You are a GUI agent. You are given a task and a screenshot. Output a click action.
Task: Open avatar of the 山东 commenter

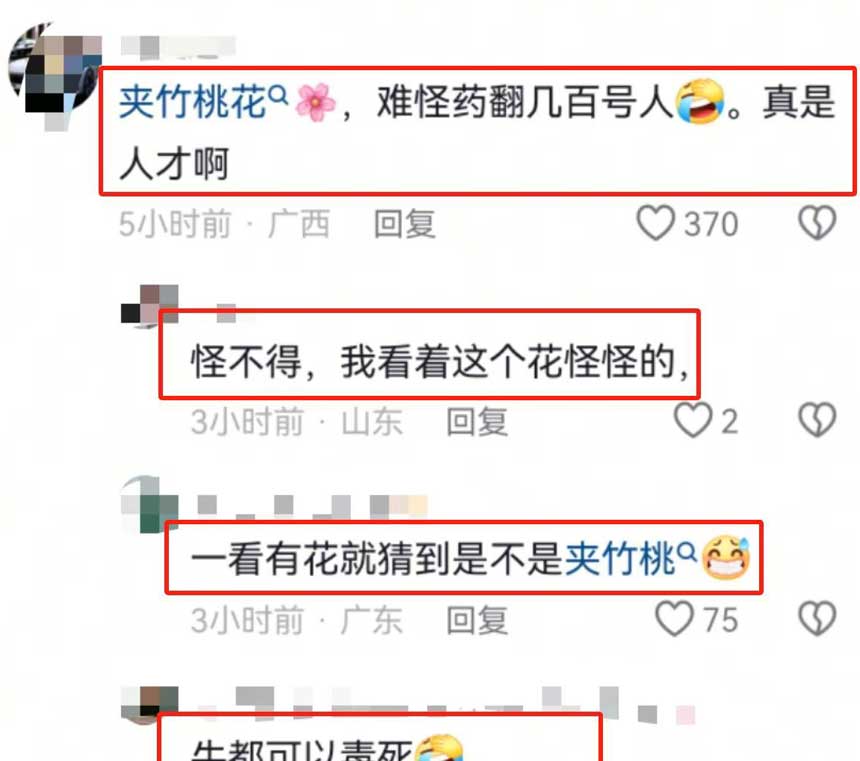(149, 306)
